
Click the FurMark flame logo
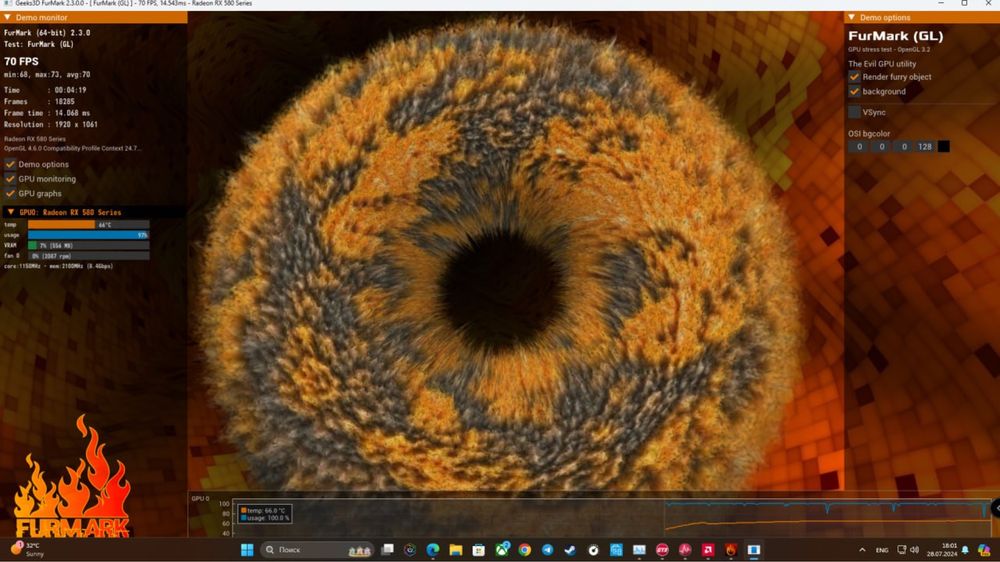point(71,477)
